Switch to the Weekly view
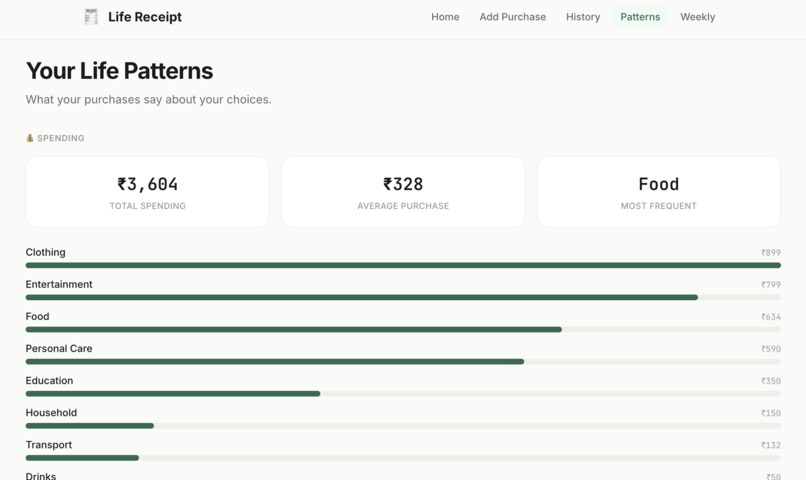 [698, 17]
